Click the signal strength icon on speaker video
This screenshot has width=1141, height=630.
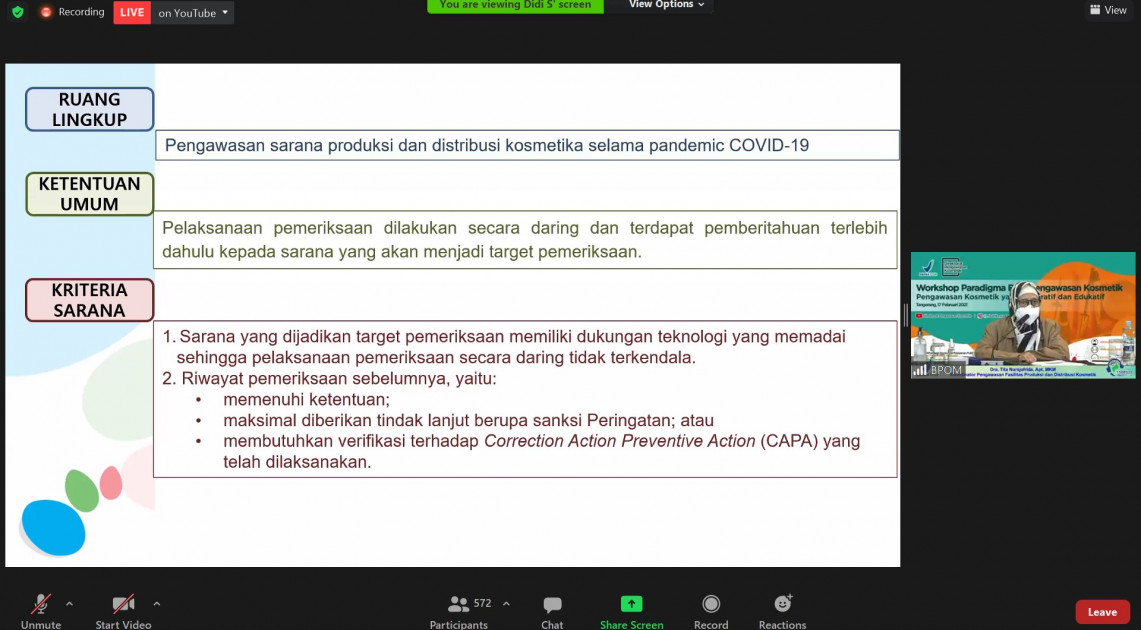click(x=919, y=370)
